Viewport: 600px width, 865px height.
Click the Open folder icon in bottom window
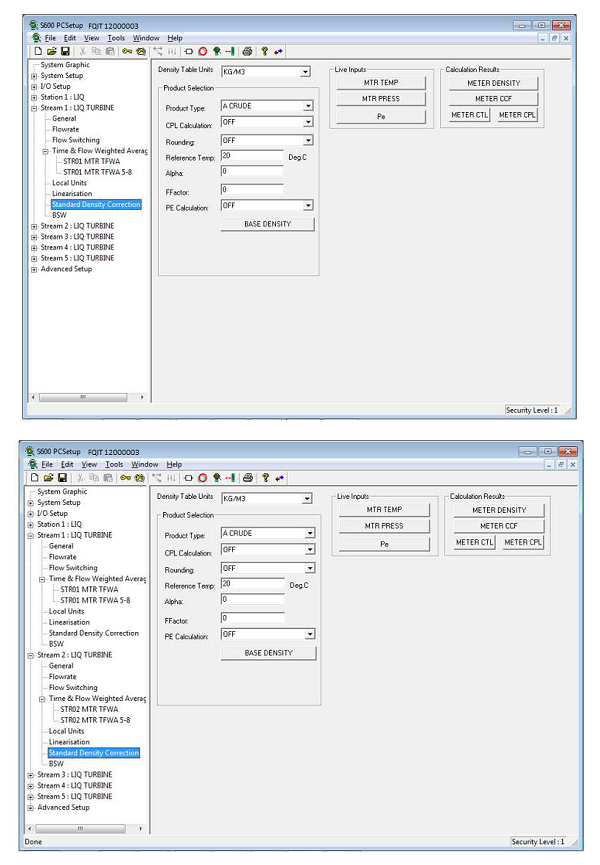pyautogui.click(x=49, y=478)
